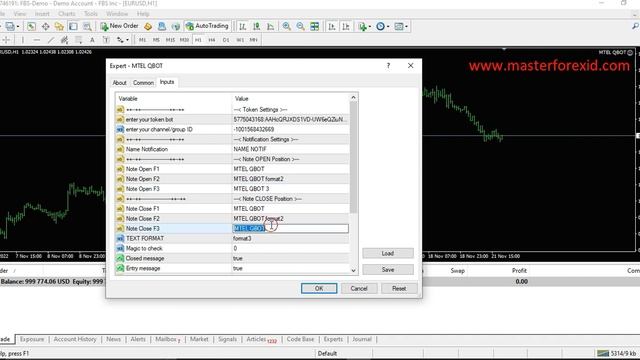
Task: Switch to the M15 timeframe
Action: pyautogui.click(x=170, y=40)
